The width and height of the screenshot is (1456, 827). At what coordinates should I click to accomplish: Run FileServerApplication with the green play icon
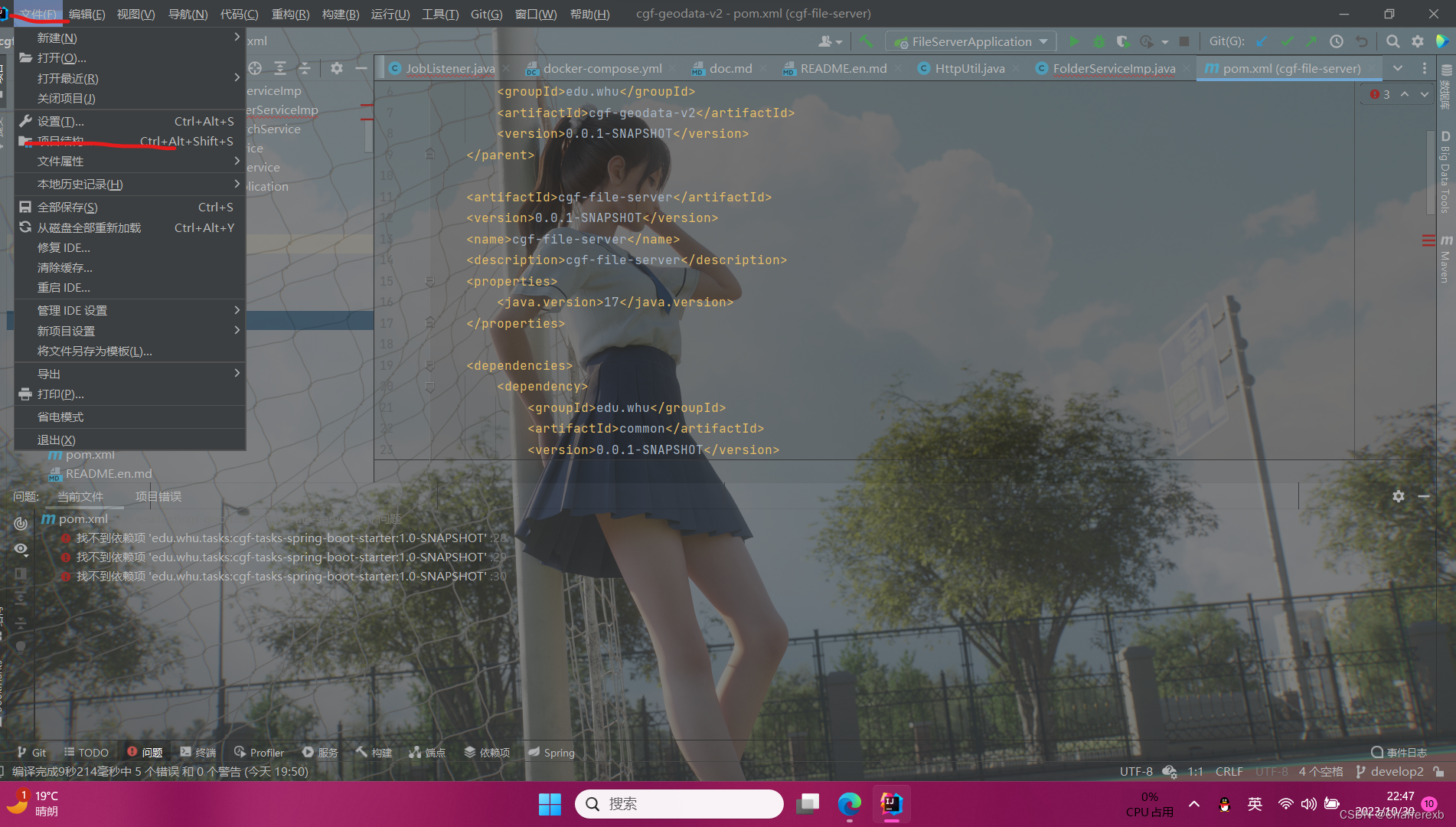(1074, 41)
